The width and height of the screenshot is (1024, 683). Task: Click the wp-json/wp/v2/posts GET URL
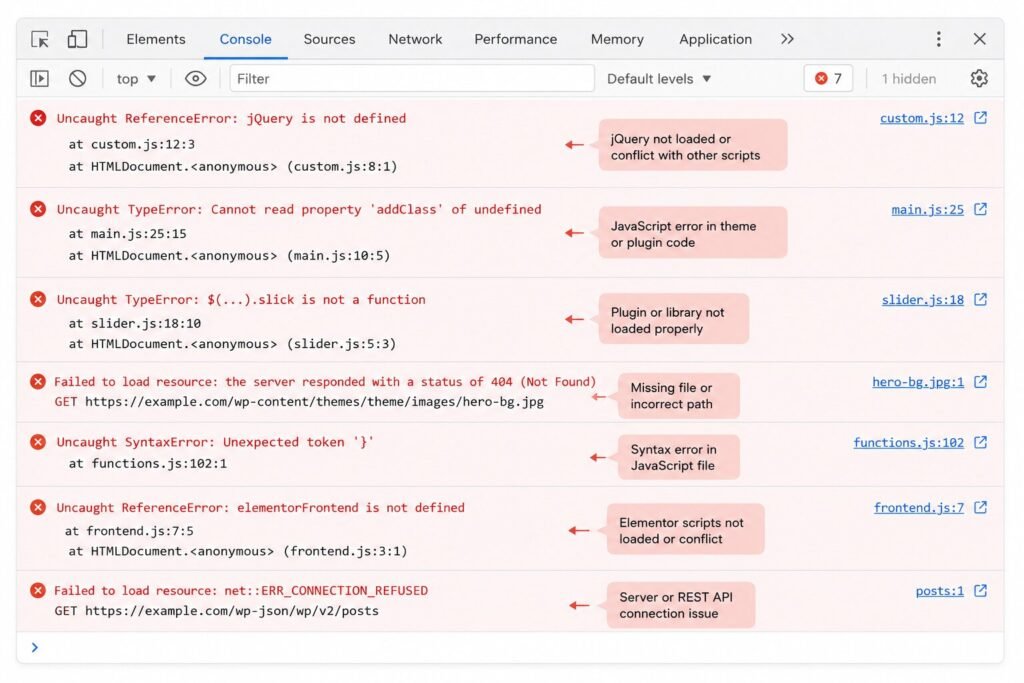coord(216,611)
